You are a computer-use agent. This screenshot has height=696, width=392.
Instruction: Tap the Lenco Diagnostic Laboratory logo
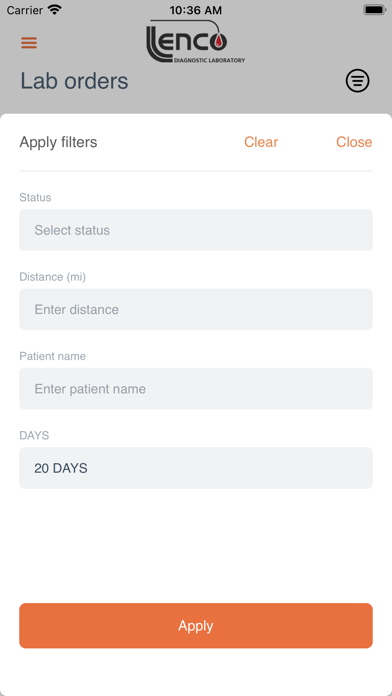point(195,42)
